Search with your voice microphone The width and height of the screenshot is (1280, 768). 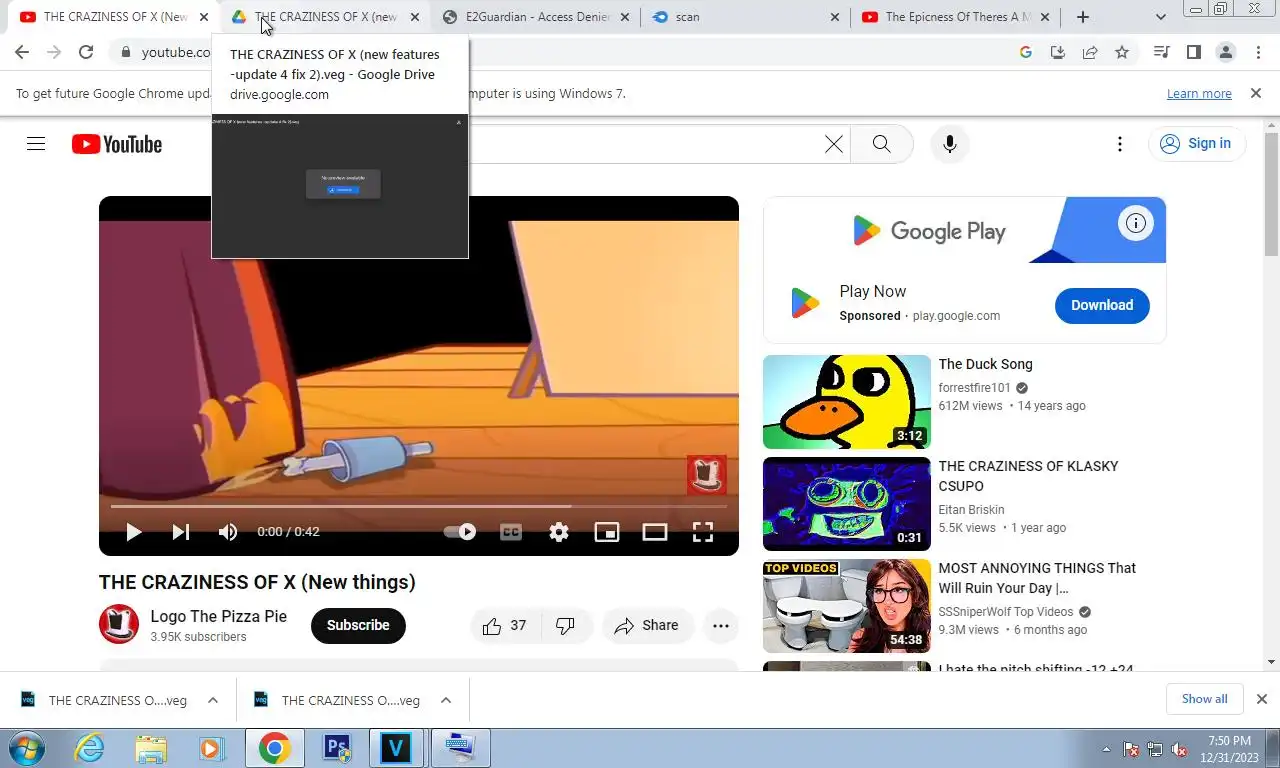[950, 144]
